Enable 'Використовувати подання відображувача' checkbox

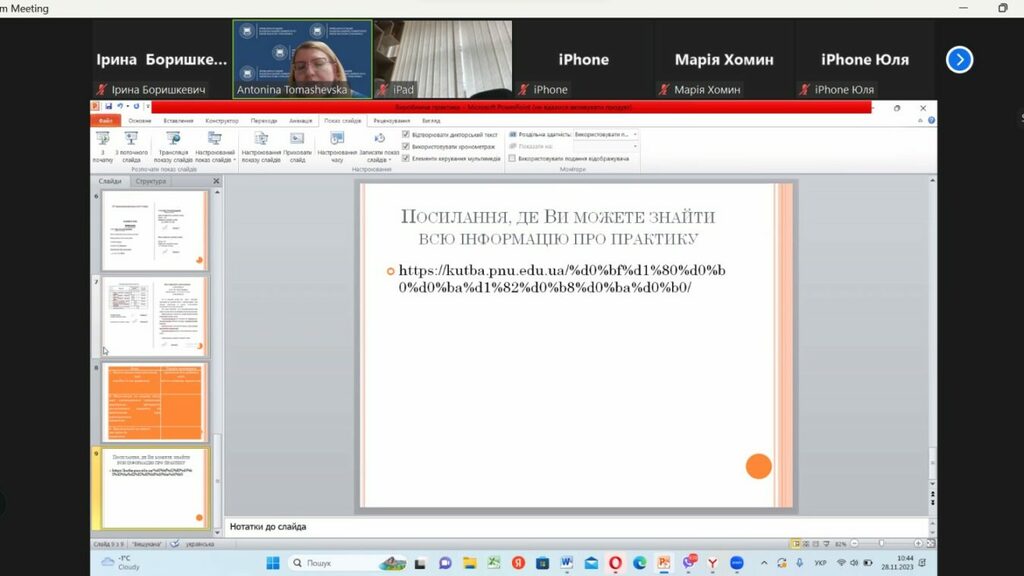[x=512, y=158]
